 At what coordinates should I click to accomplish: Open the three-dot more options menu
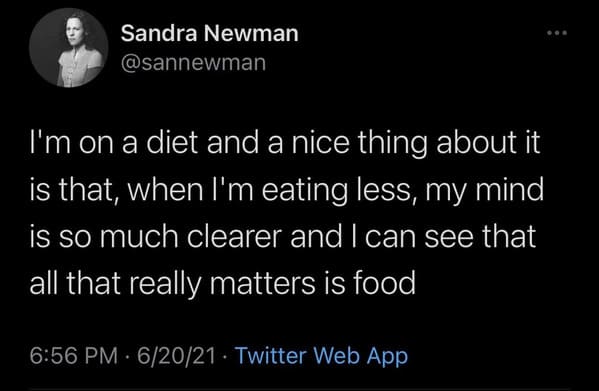tap(557, 33)
